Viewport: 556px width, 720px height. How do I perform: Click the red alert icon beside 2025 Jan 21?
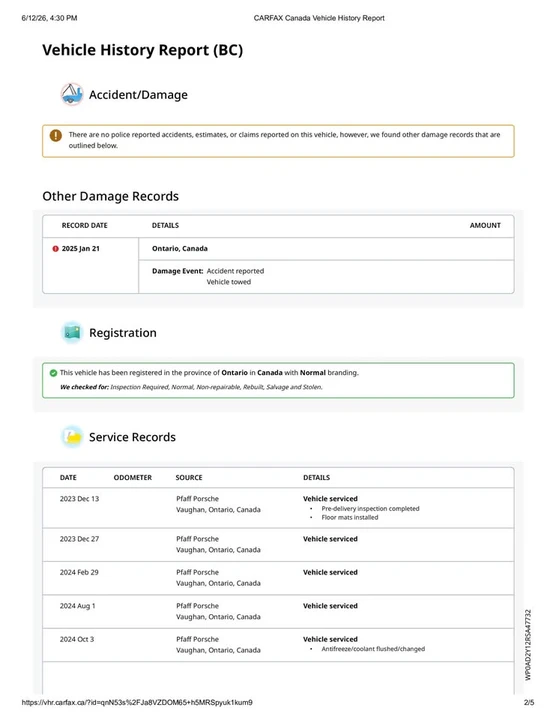(x=56, y=248)
